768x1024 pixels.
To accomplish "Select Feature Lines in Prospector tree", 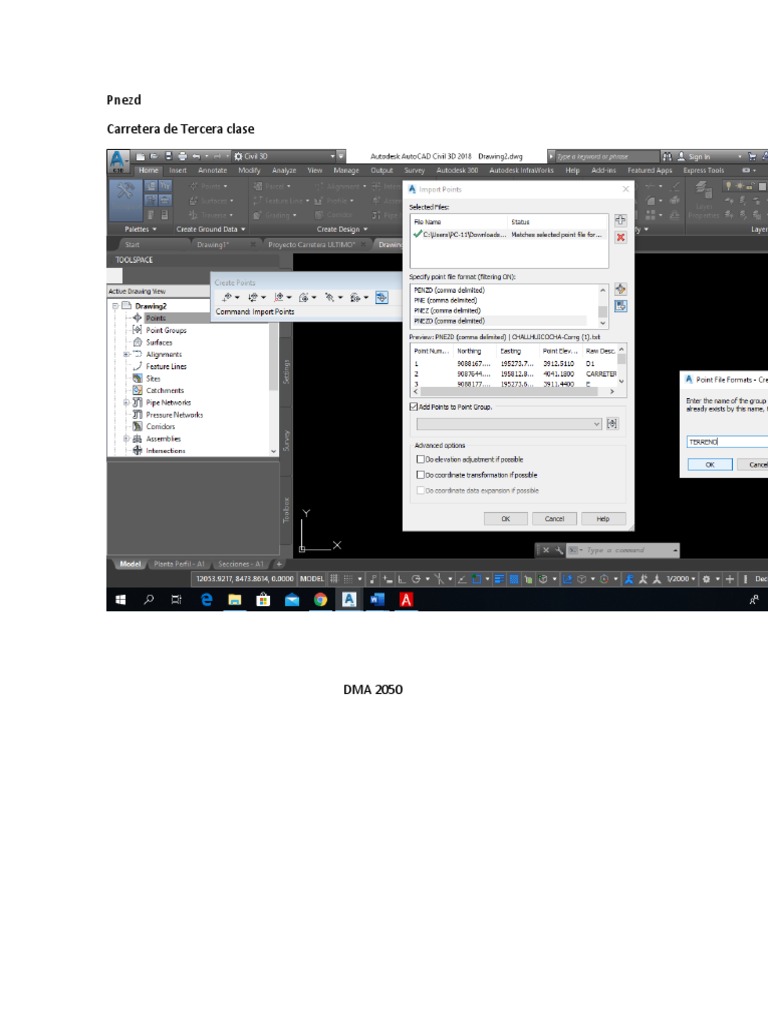I will (x=166, y=366).
